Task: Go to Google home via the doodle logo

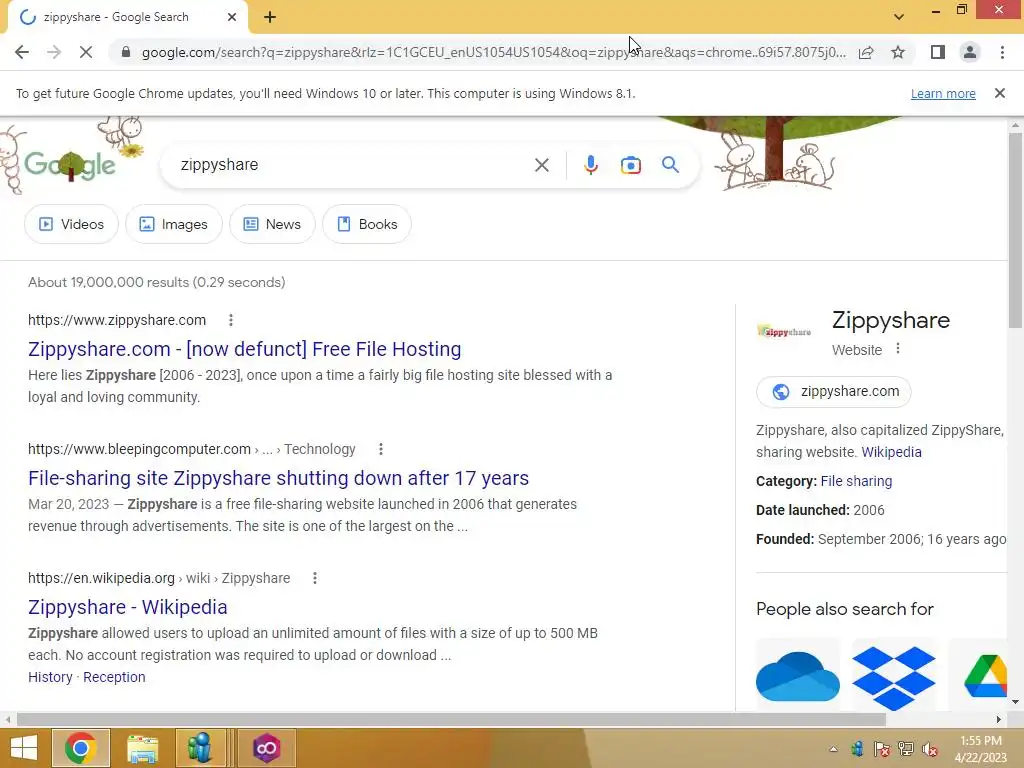Action: point(70,165)
